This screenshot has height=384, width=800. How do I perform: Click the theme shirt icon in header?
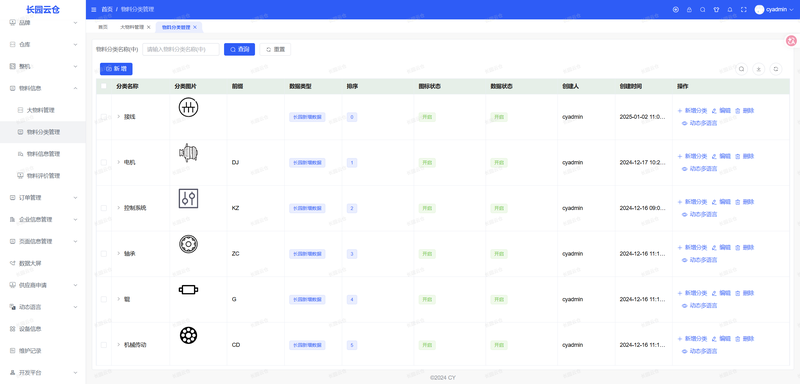[716, 9]
